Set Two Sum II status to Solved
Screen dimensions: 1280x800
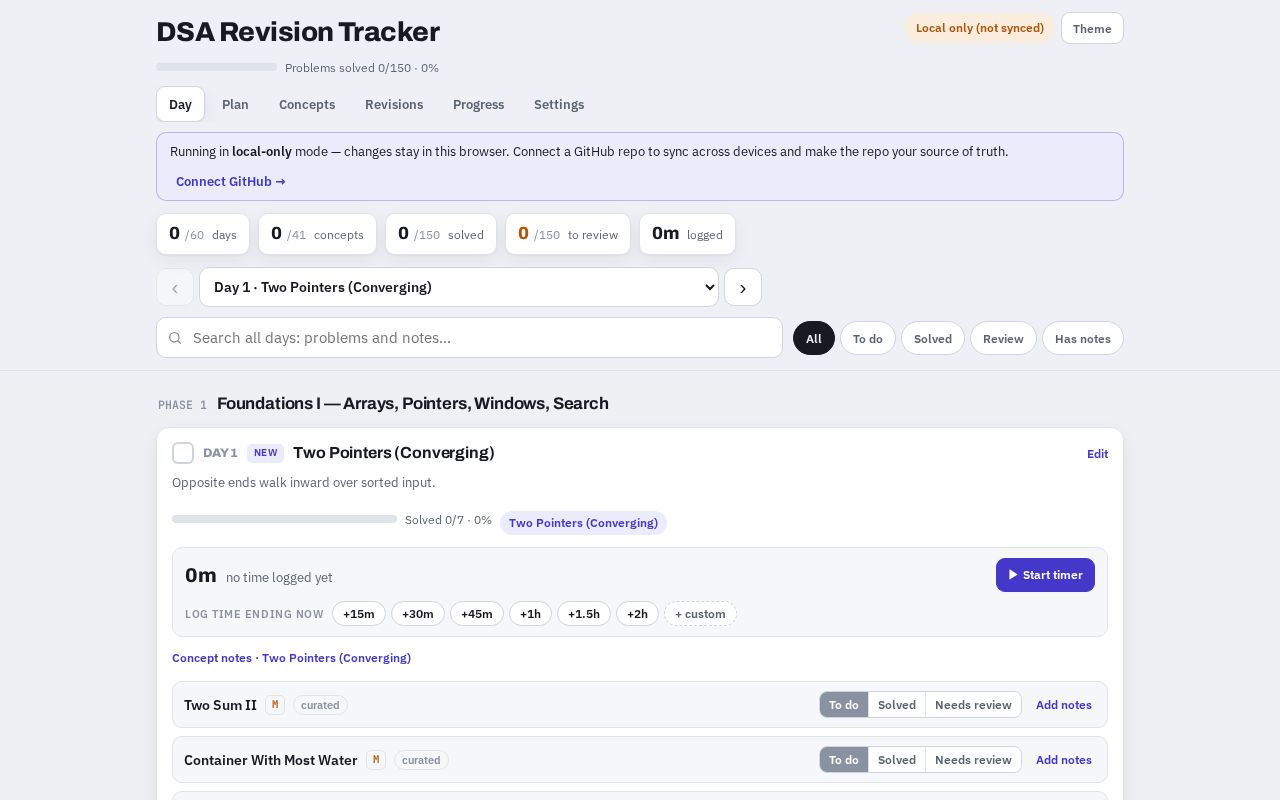click(897, 705)
